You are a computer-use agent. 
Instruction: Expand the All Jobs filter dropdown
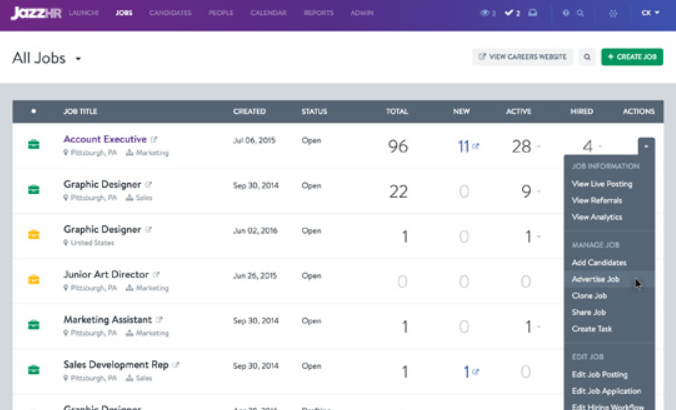tap(78, 59)
